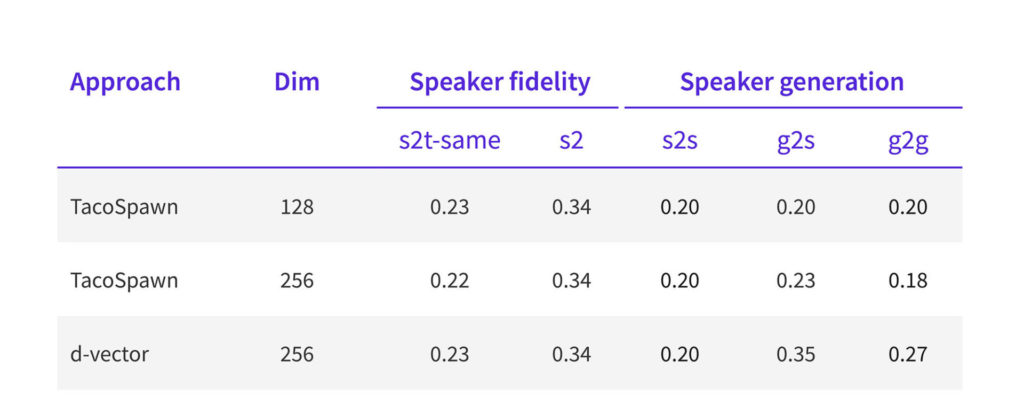Click the 0.22 s2t-same value
The height and width of the screenshot is (416, 1024).
(449, 281)
